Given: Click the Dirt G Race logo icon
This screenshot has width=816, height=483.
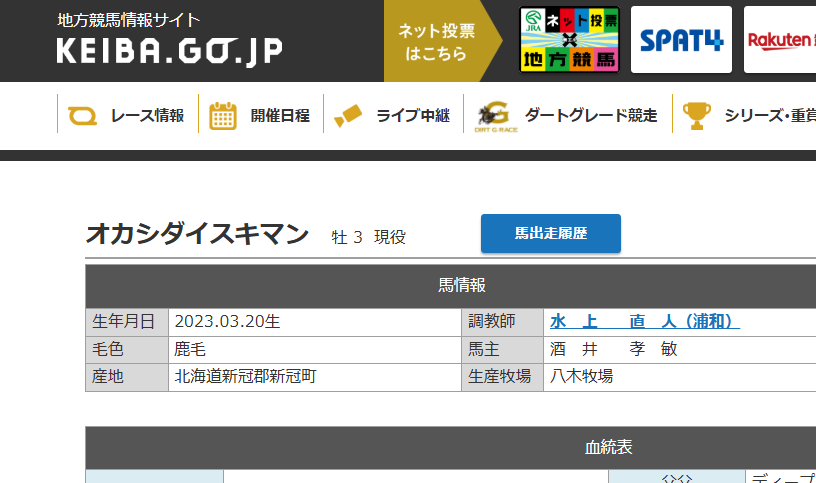Looking at the screenshot, I should coord(495,117).
